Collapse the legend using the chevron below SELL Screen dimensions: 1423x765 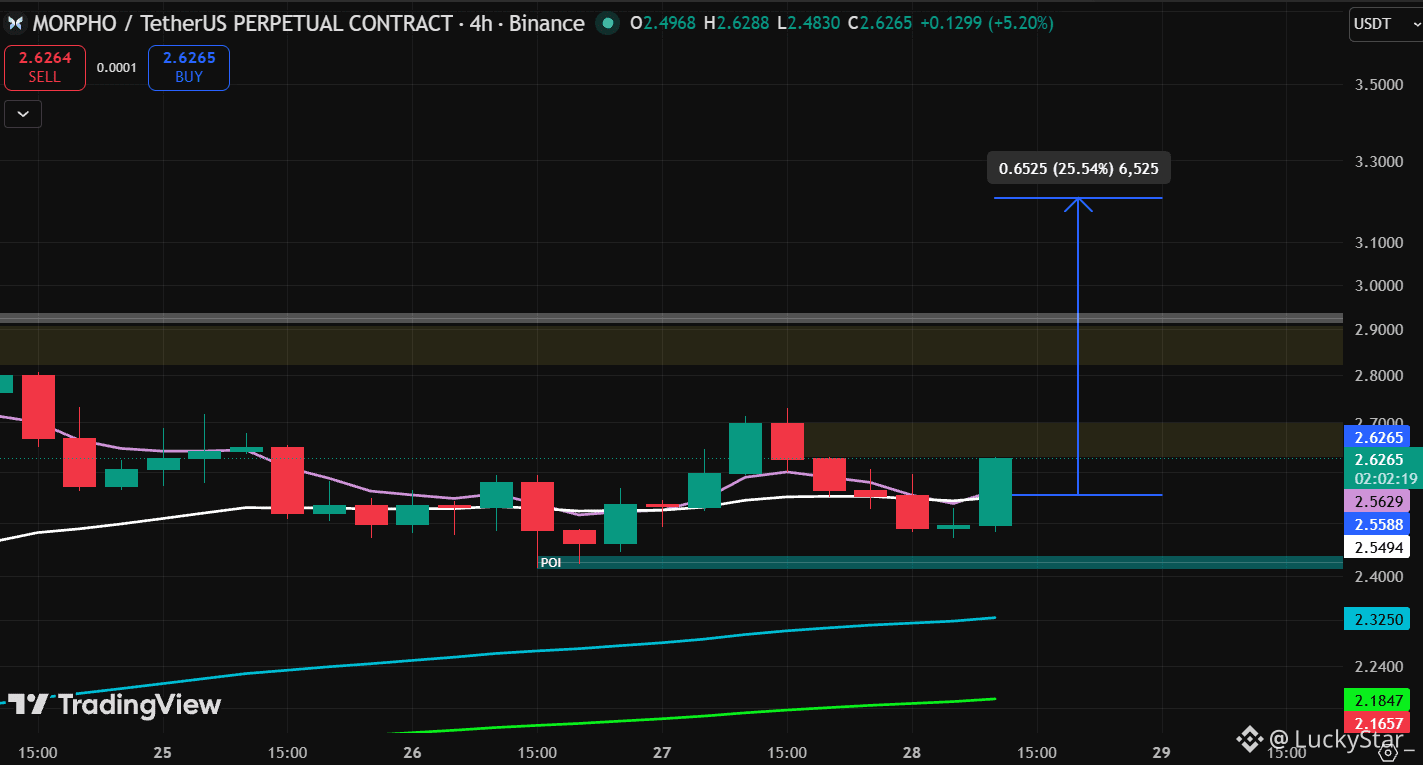coord(23,114)
